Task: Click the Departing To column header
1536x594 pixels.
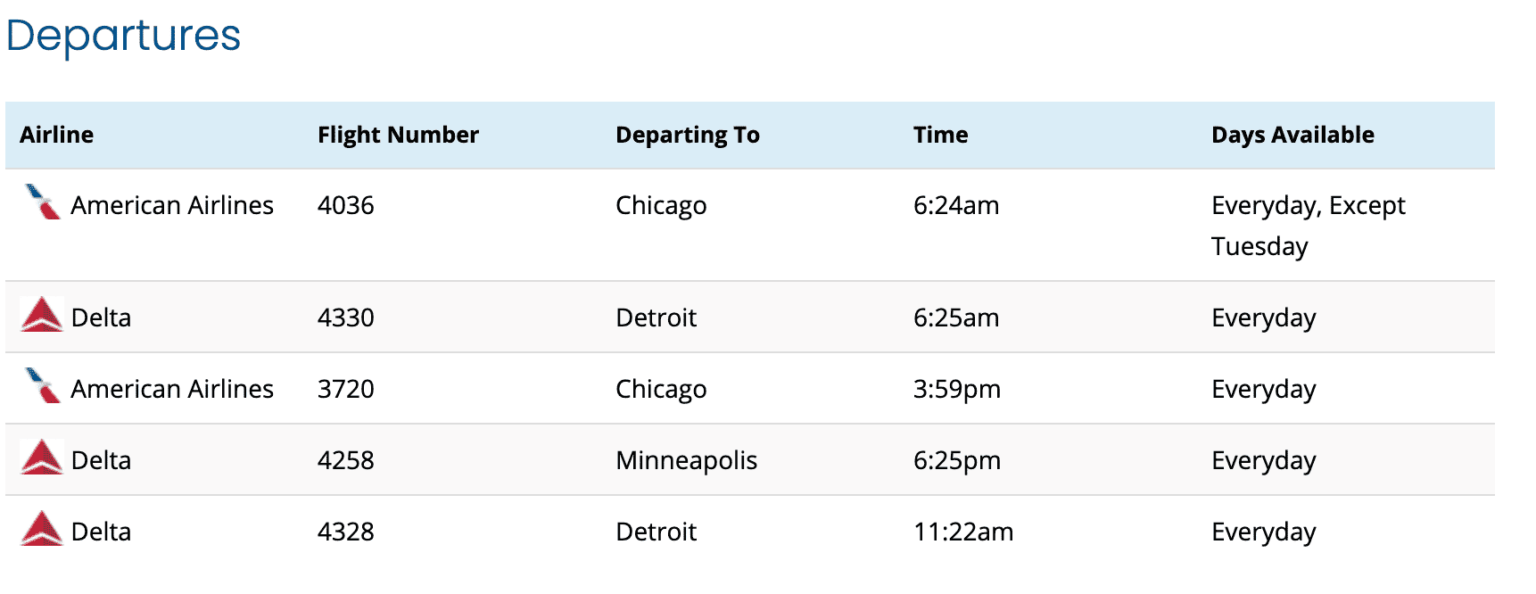Action: pos(687,135)
